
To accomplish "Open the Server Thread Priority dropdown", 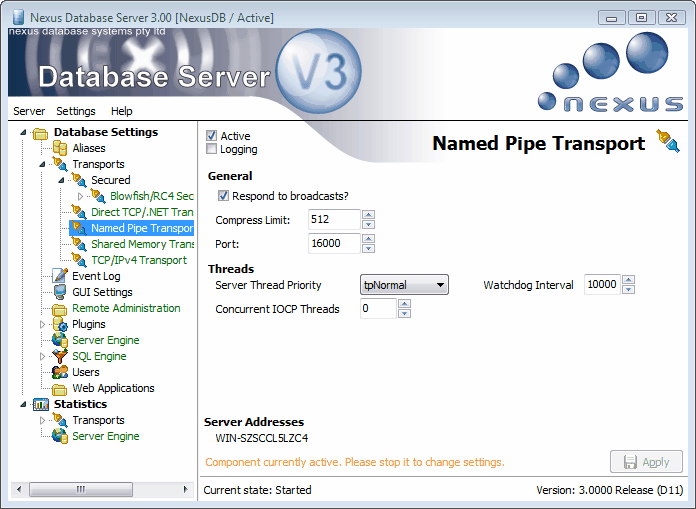I will (x=404, y=285).
